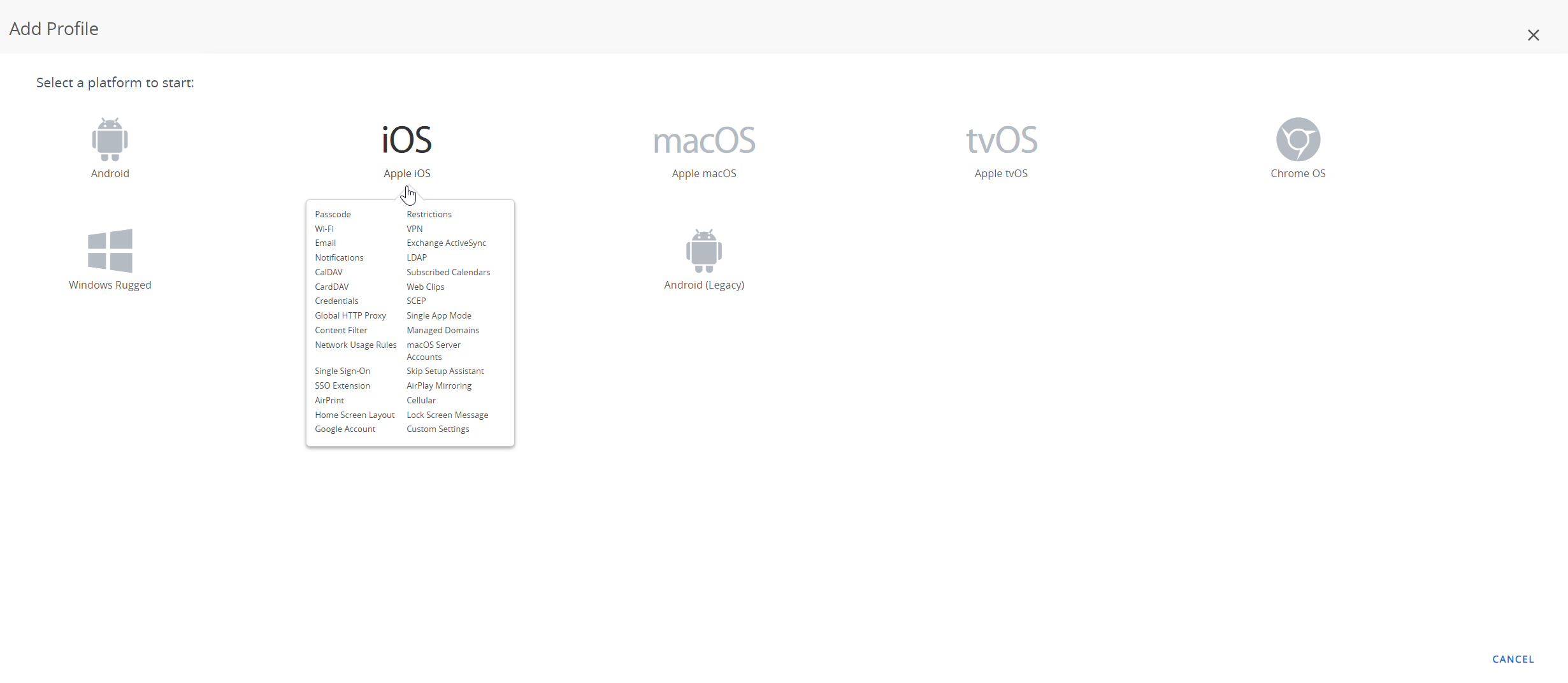Click 'AirPlay Mirroring' in the popup
The height and width of the screenshot is (683, 1568).
[439, 385]
